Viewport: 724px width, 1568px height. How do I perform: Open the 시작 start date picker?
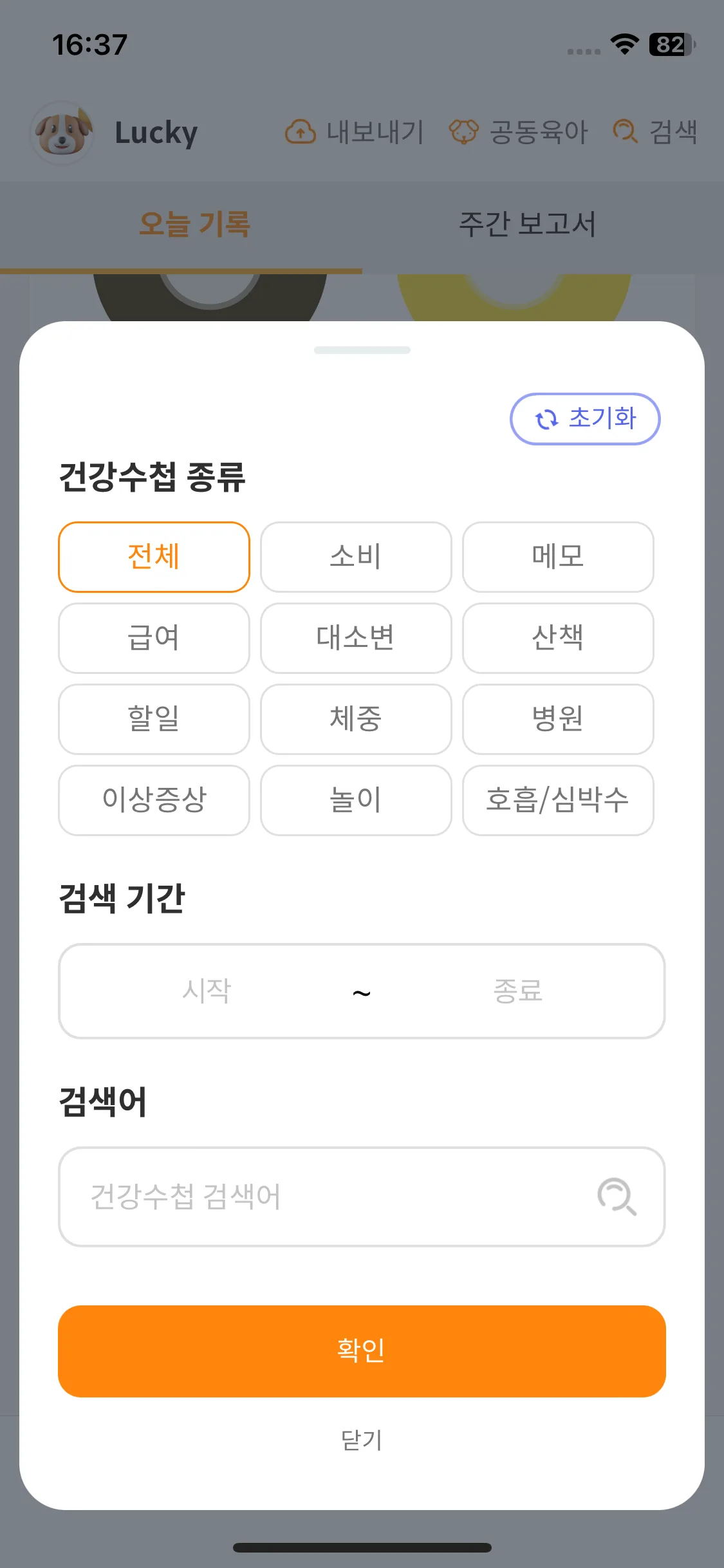206,991
